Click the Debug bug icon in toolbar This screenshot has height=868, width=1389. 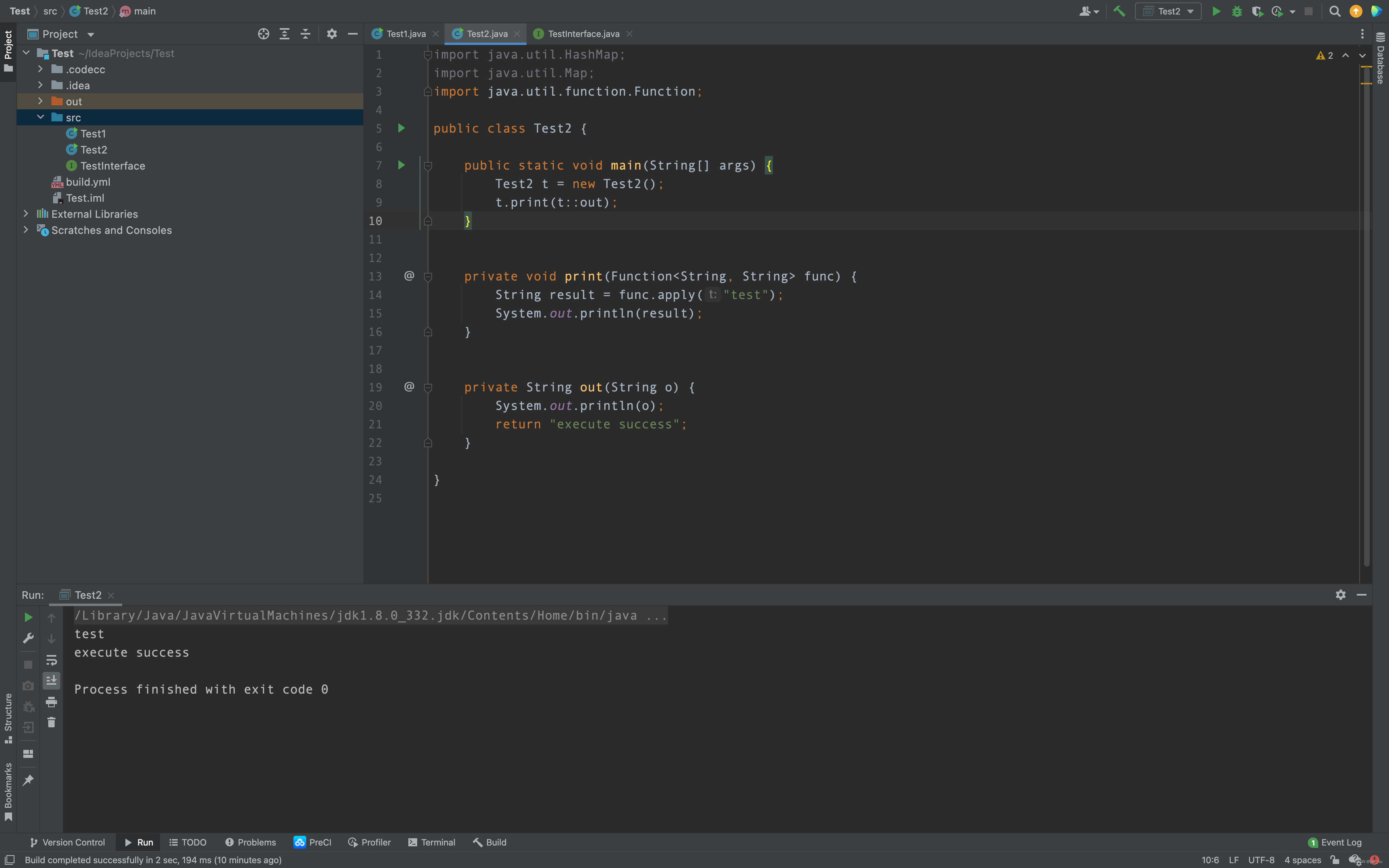[1237, 11]
